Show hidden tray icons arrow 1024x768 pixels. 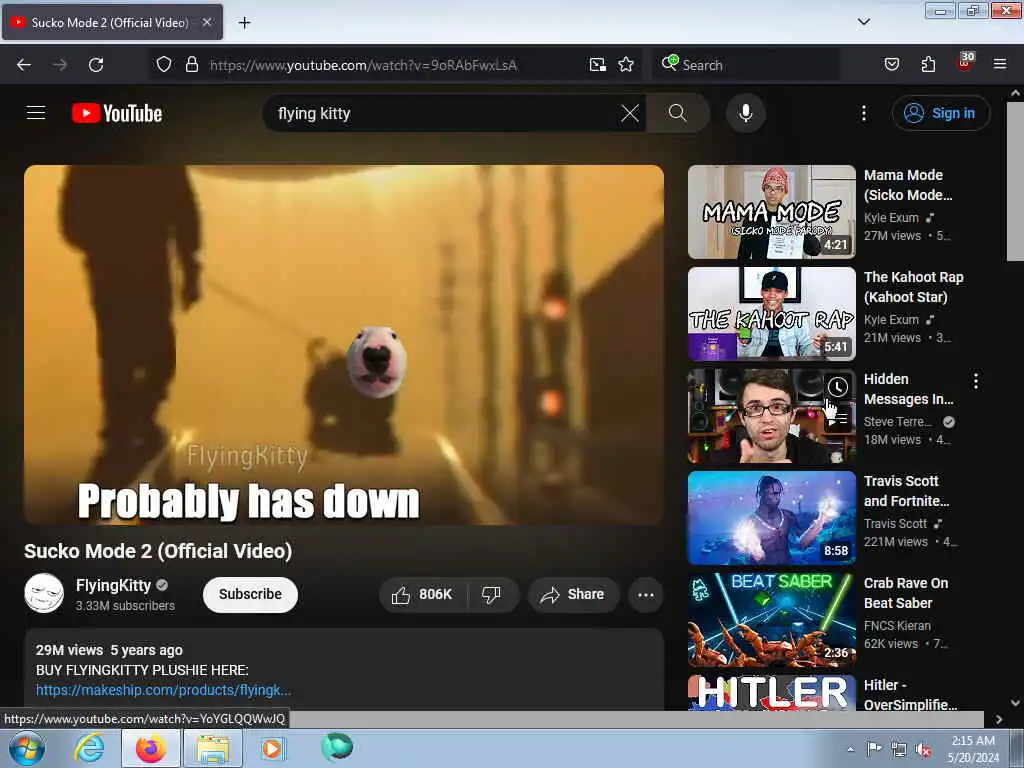(x=850, y=749)
